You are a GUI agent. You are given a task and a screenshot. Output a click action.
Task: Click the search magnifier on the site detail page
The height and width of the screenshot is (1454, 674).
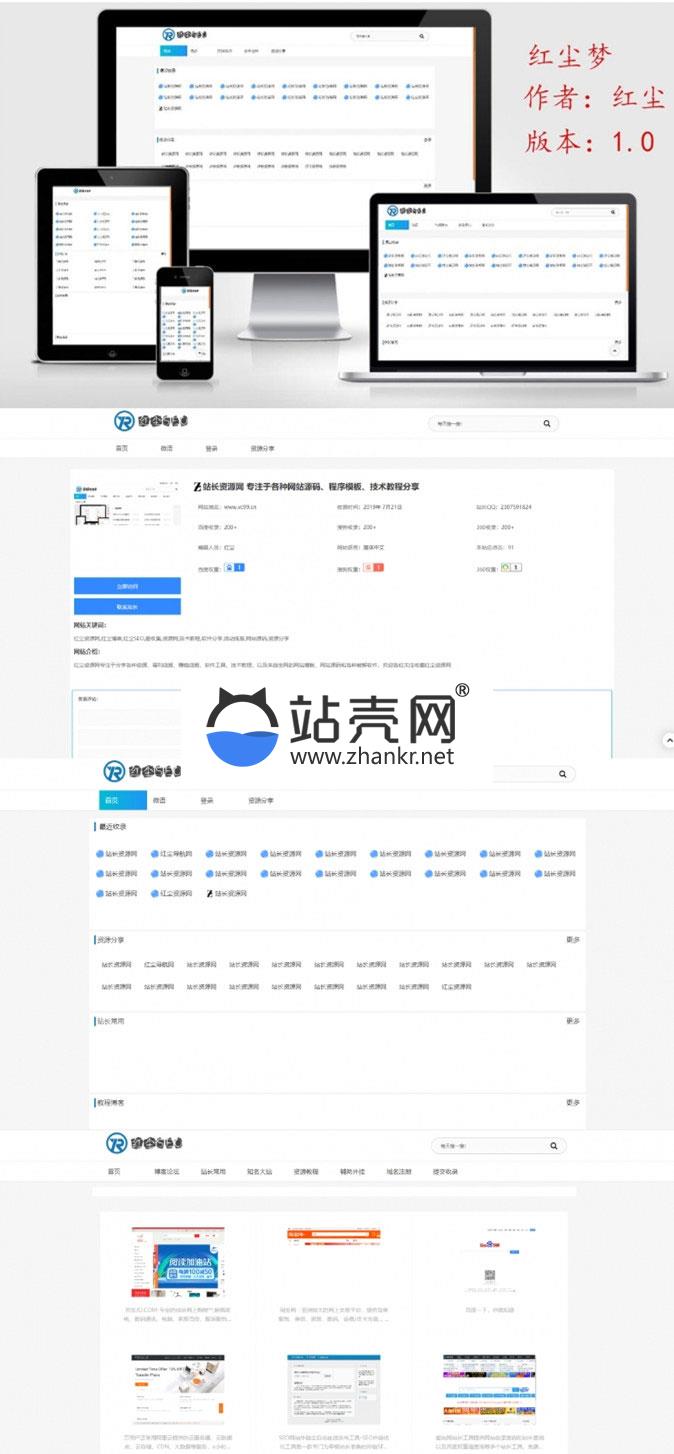click(x=547, y=424)
